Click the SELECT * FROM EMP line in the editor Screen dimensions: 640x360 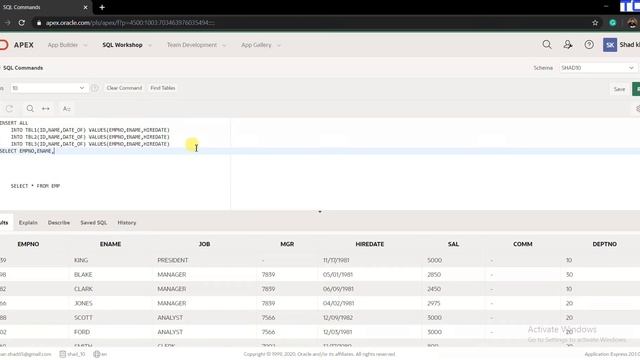[x=35, y=186]
